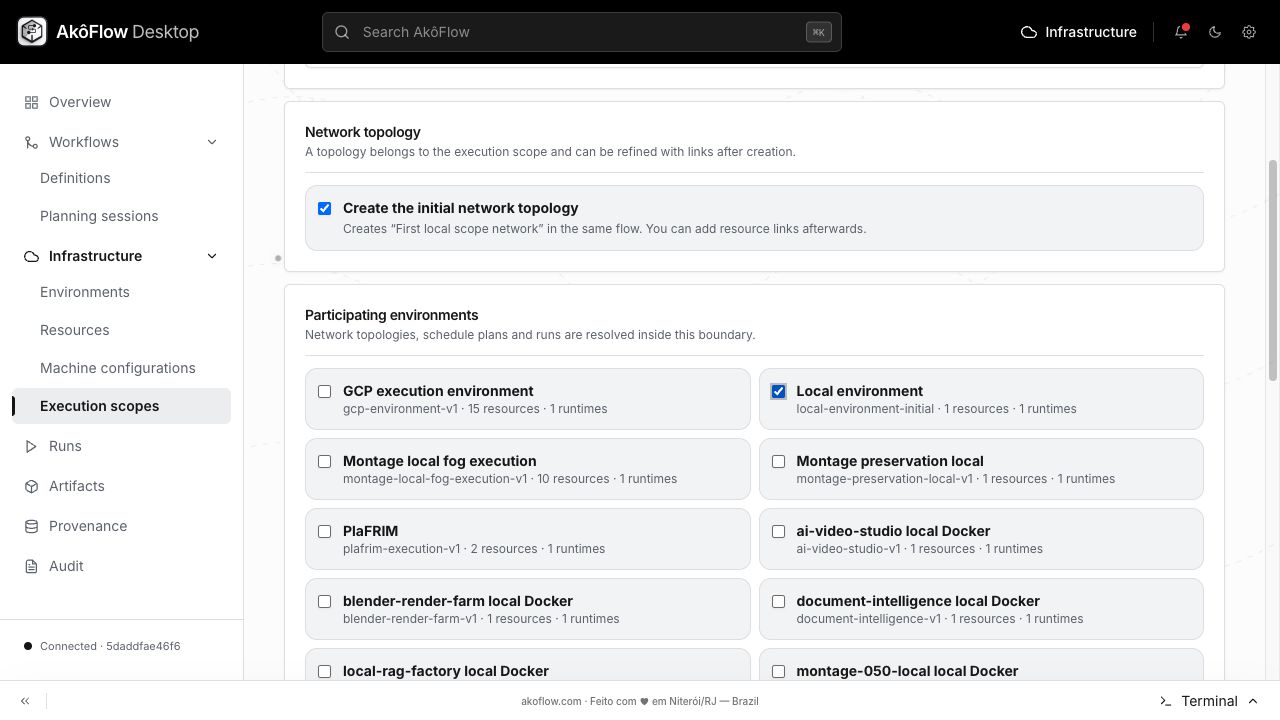Click the Provenance database icon
The width and height of the screenshot is (1280, 720).
31,526
